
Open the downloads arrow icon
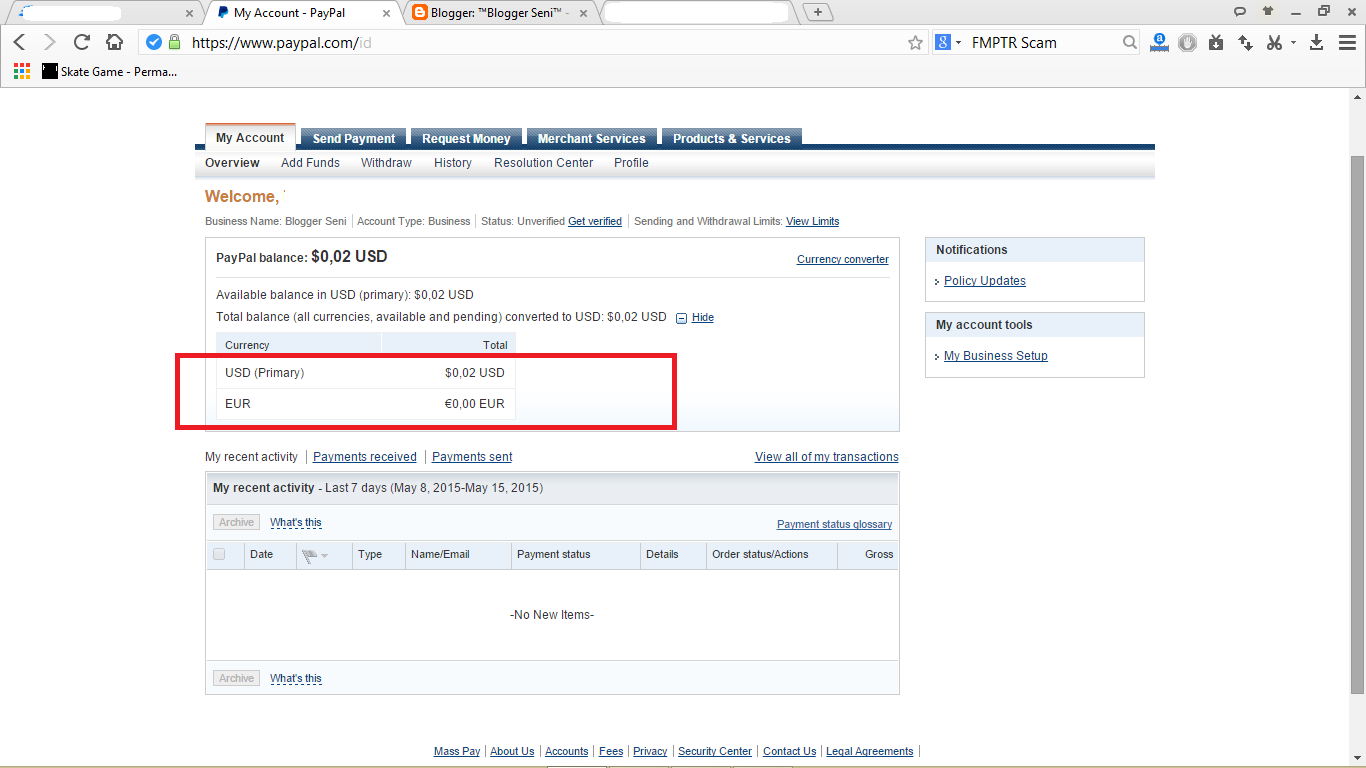click(x=1317, y=42)
